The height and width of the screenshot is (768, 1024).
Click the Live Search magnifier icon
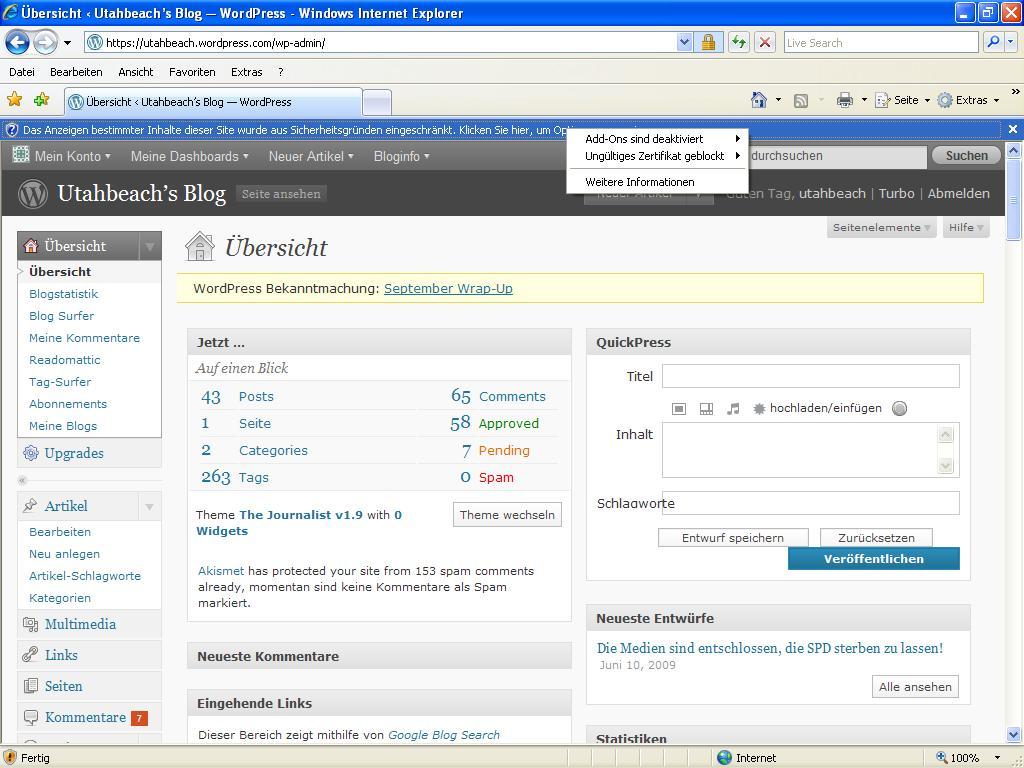point(993,42)
